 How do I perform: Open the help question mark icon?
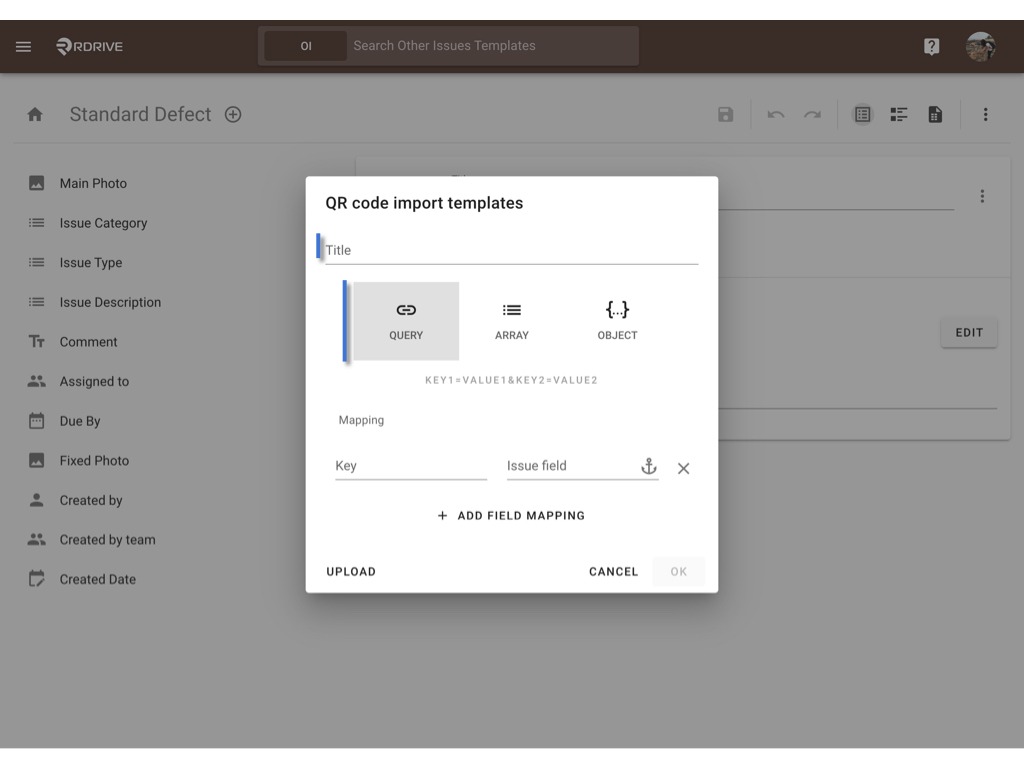coord(931,46)
